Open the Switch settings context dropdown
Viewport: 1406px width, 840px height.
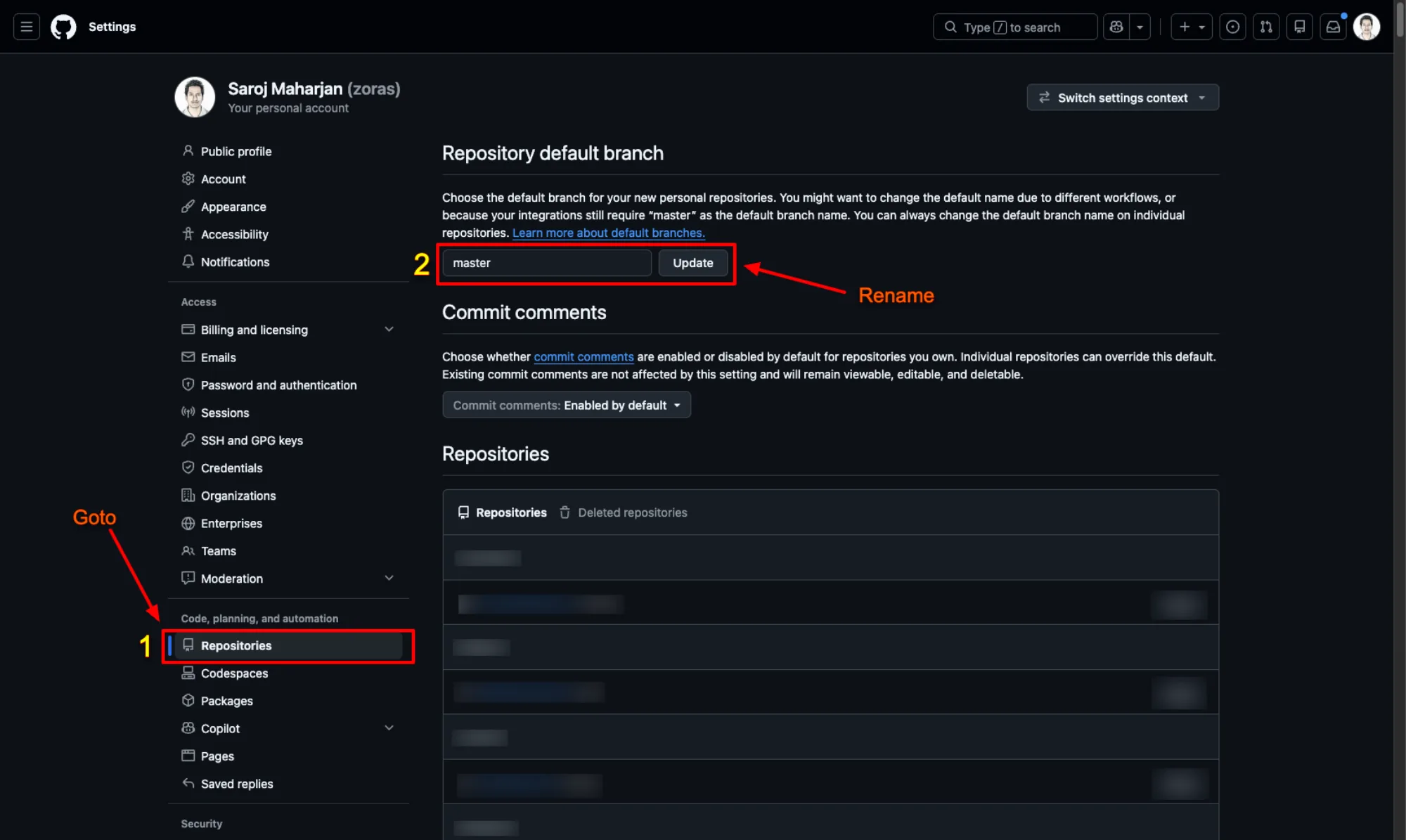pos(1123,98)
